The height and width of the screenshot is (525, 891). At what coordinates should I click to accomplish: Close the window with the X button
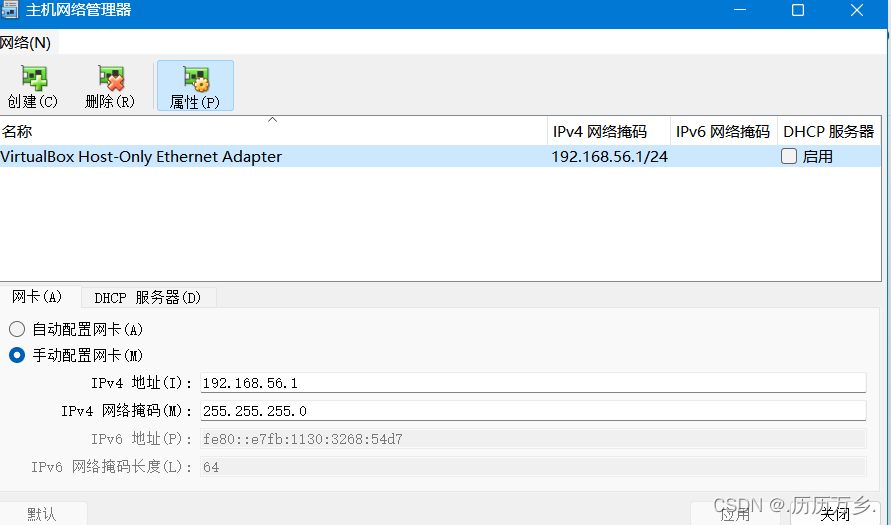pyautogui.click(x=857, y=10)
